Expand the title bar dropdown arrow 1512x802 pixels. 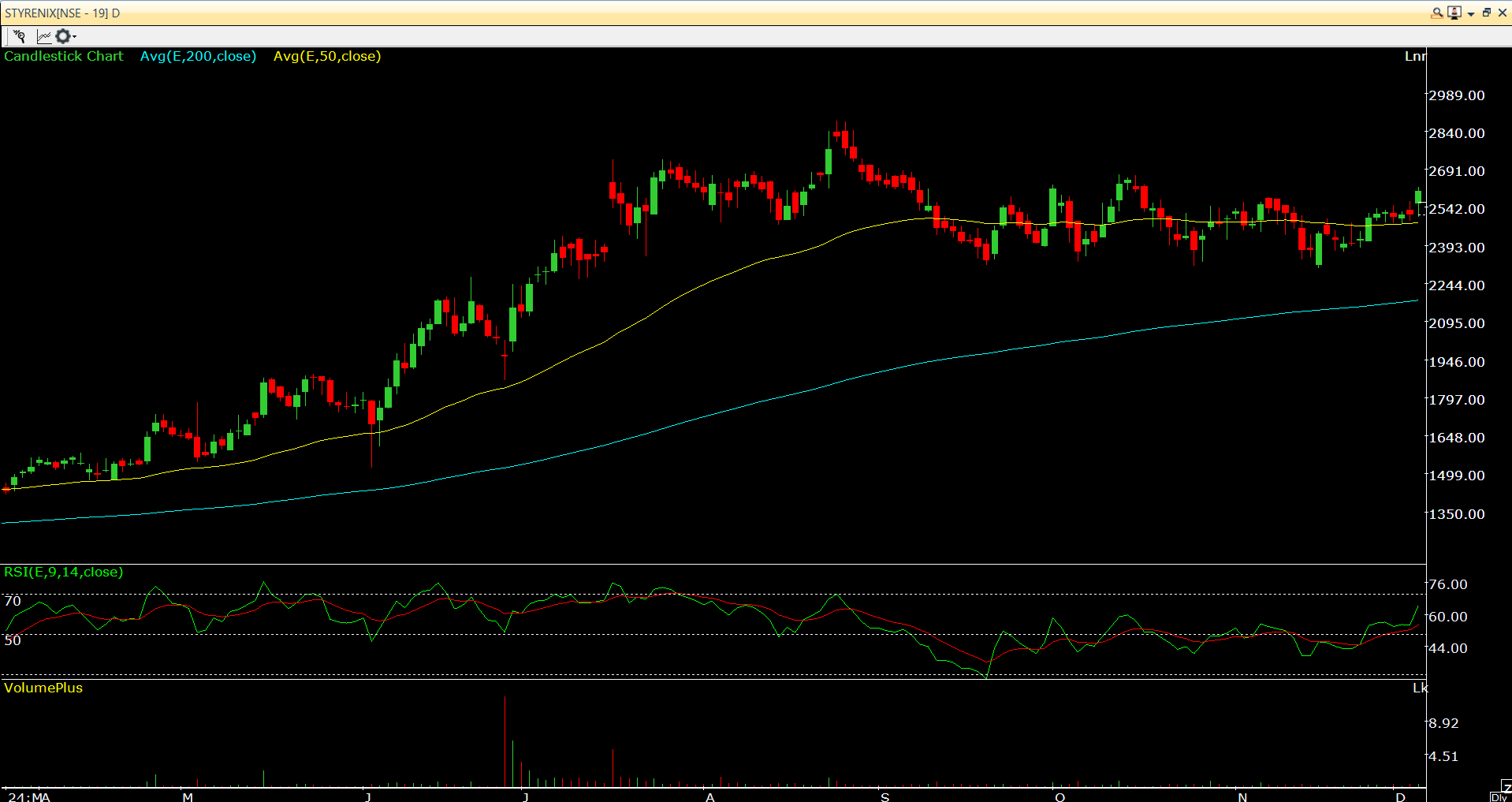(1471, 14)
